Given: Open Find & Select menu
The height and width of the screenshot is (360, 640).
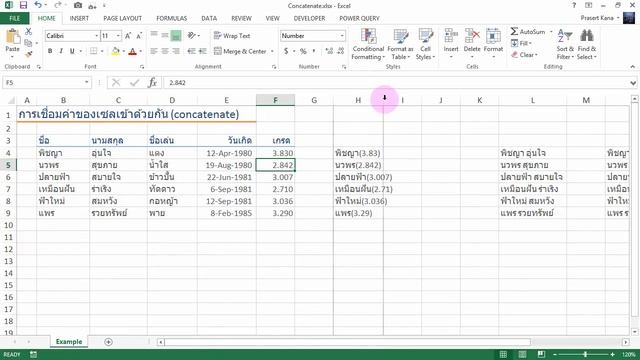Looking at the screenshot, I should click(x=587, y=44).
